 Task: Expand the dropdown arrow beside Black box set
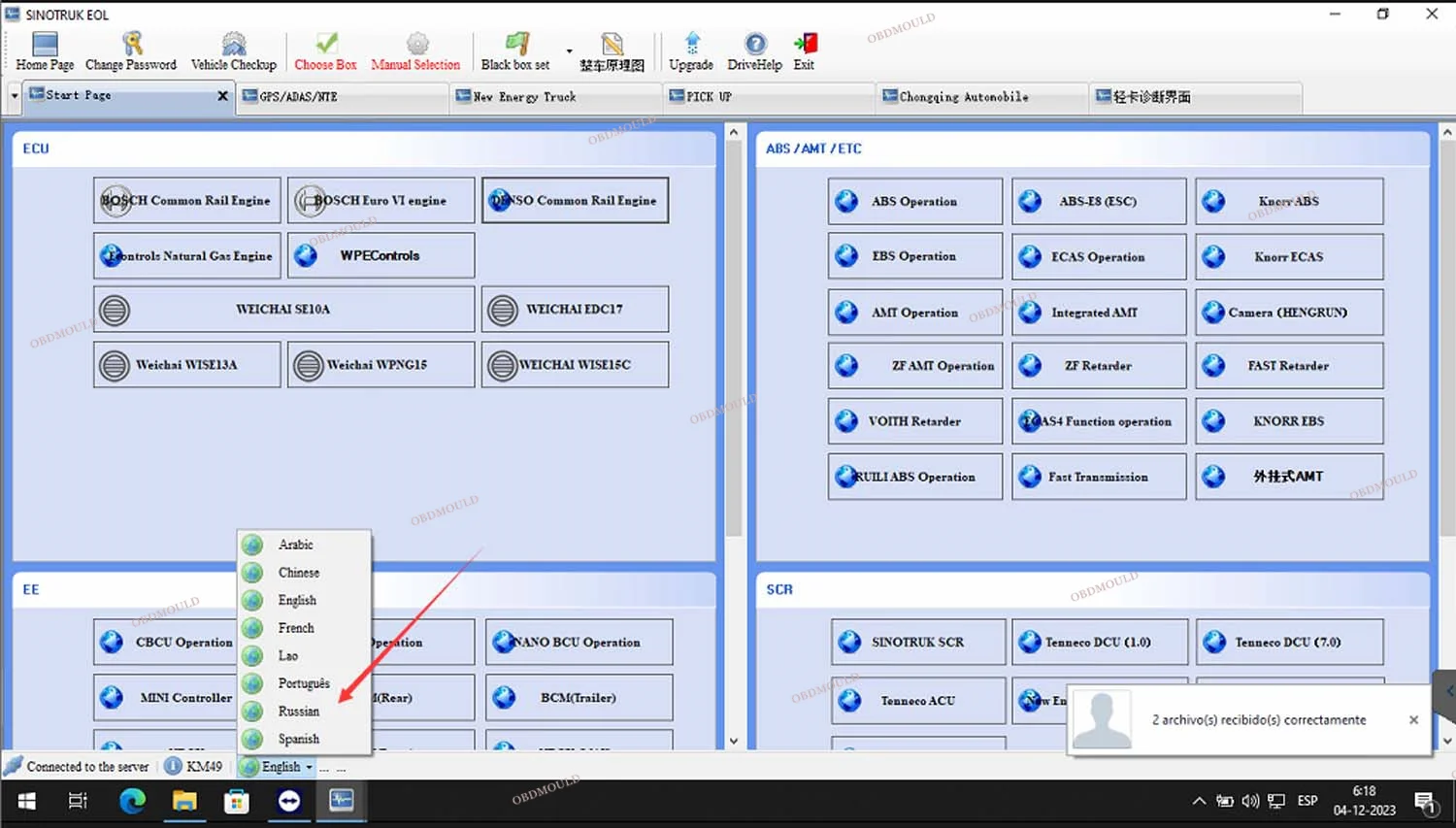click(569, 51)
